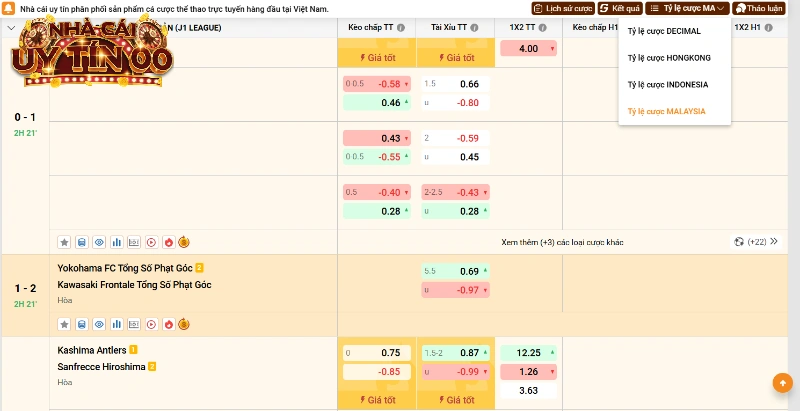Click Sanfrecce Hiroshima team name

pyautogui.click(x=102, y=367)
